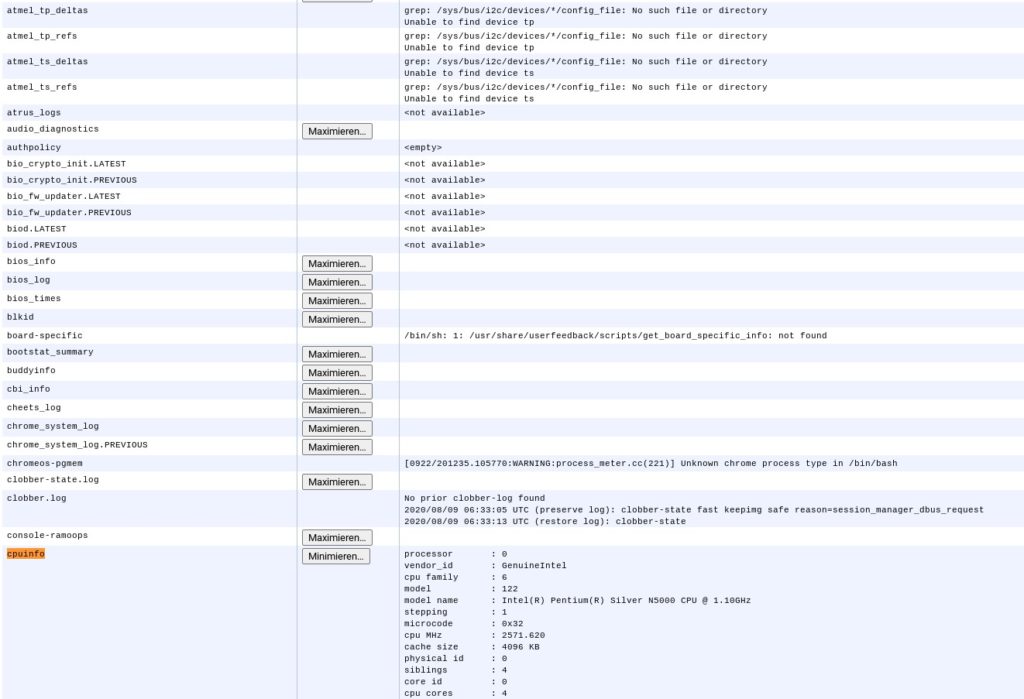
Task: Click the clobber.log row label
Action: [x=37, y=498]
